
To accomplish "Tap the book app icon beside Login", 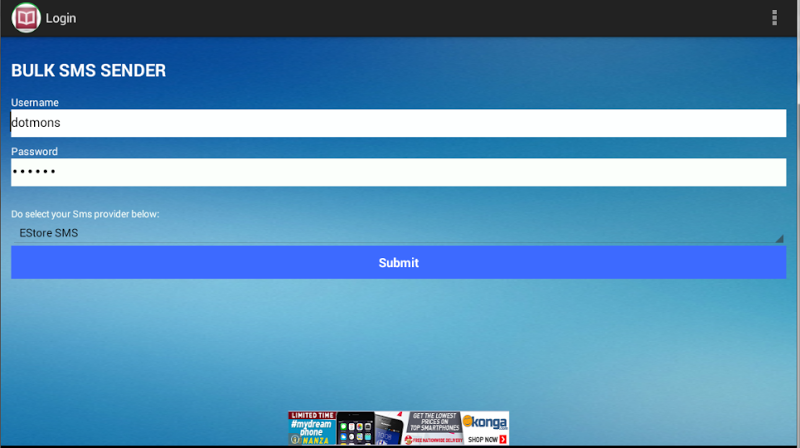I will click(x=26, y=18).
